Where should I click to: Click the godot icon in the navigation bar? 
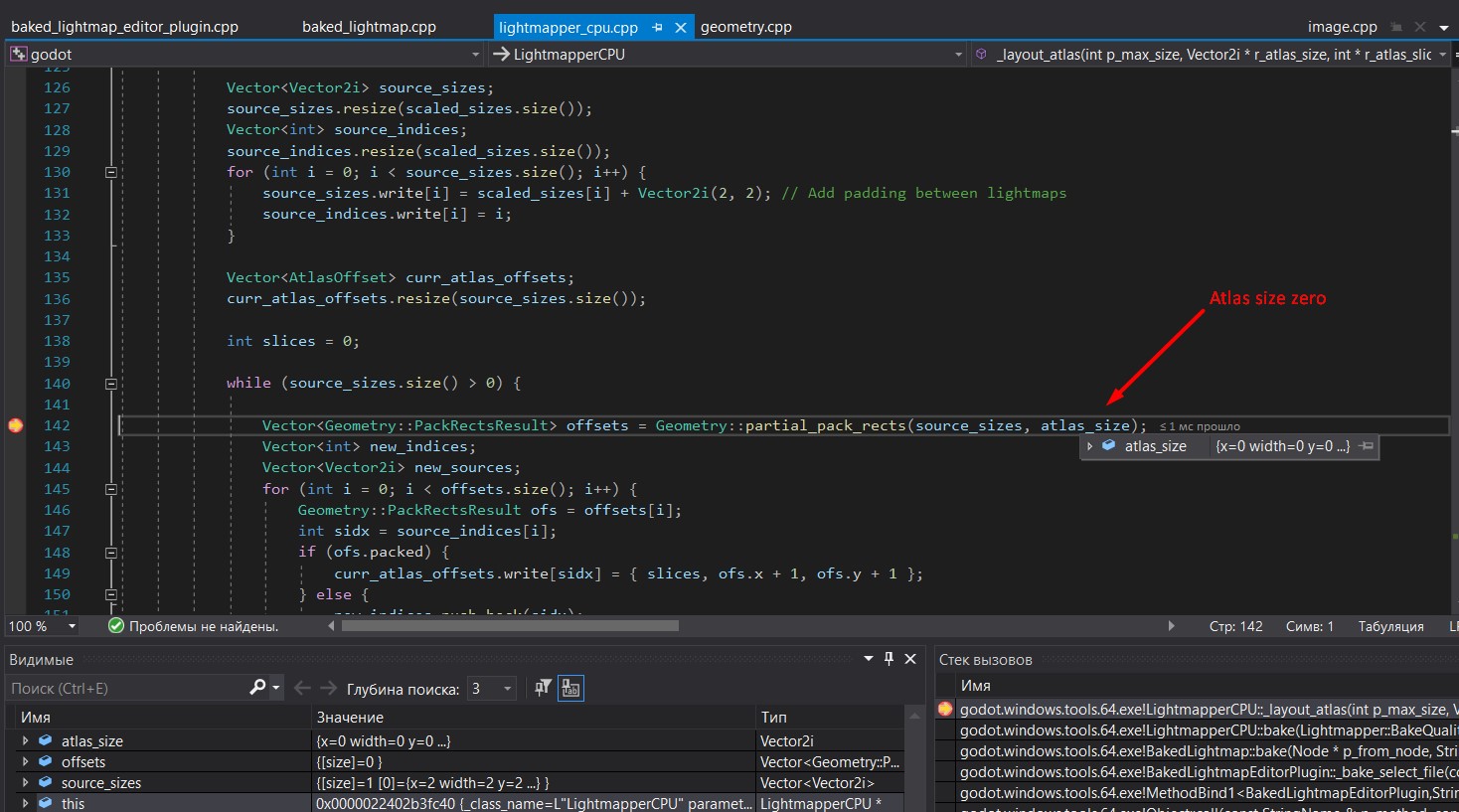19,54
